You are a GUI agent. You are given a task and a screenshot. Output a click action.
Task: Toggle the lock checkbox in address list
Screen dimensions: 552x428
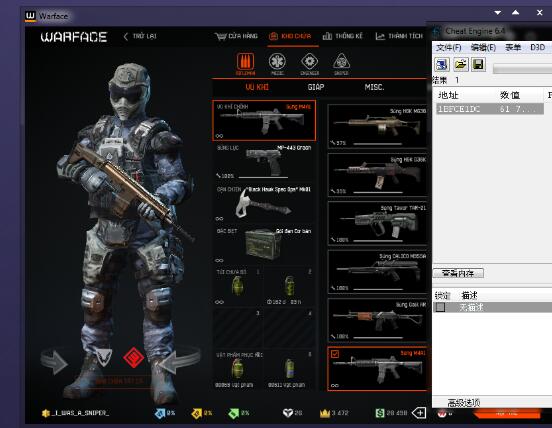[x=440, y=307]
